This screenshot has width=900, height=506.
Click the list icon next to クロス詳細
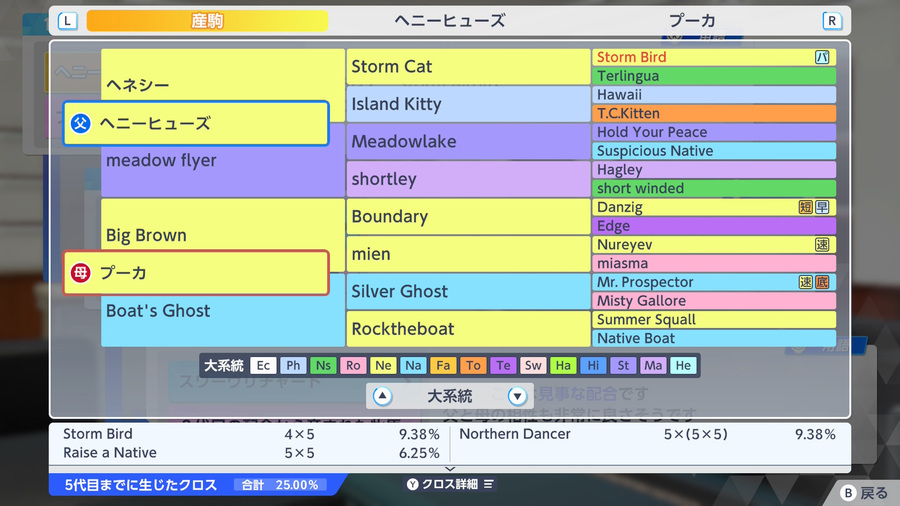(488, 484)
